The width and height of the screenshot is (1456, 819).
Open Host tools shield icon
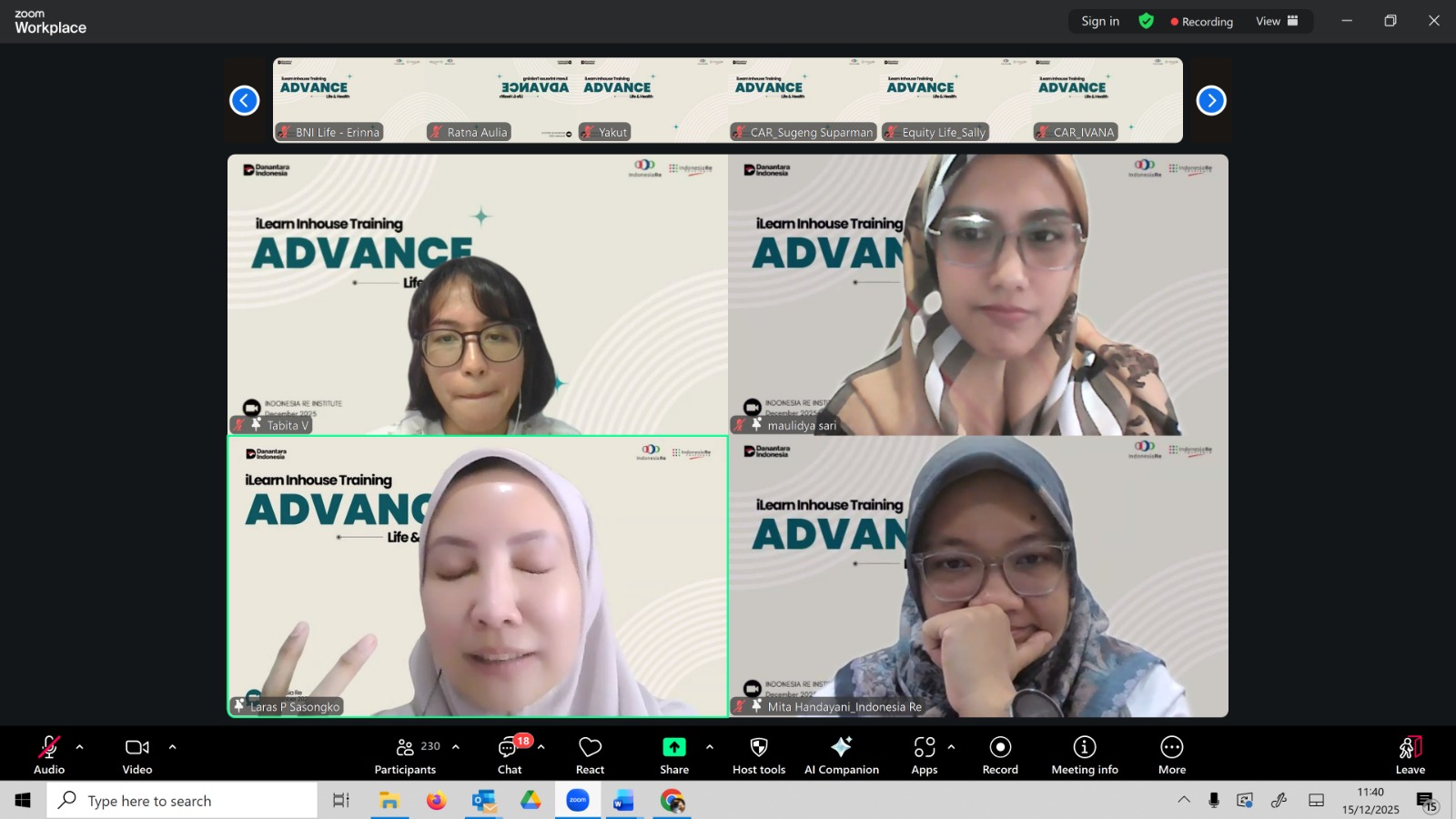pyautogui.click(x=759, y=755)
